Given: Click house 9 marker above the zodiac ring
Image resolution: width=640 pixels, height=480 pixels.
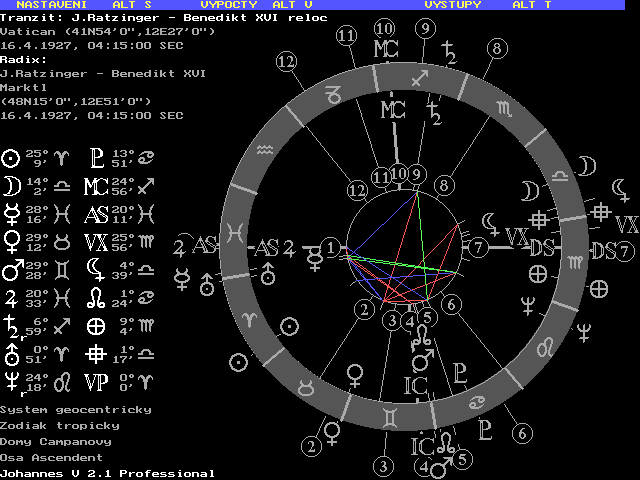Looking at the screenshot, I should tap(426, 29).
